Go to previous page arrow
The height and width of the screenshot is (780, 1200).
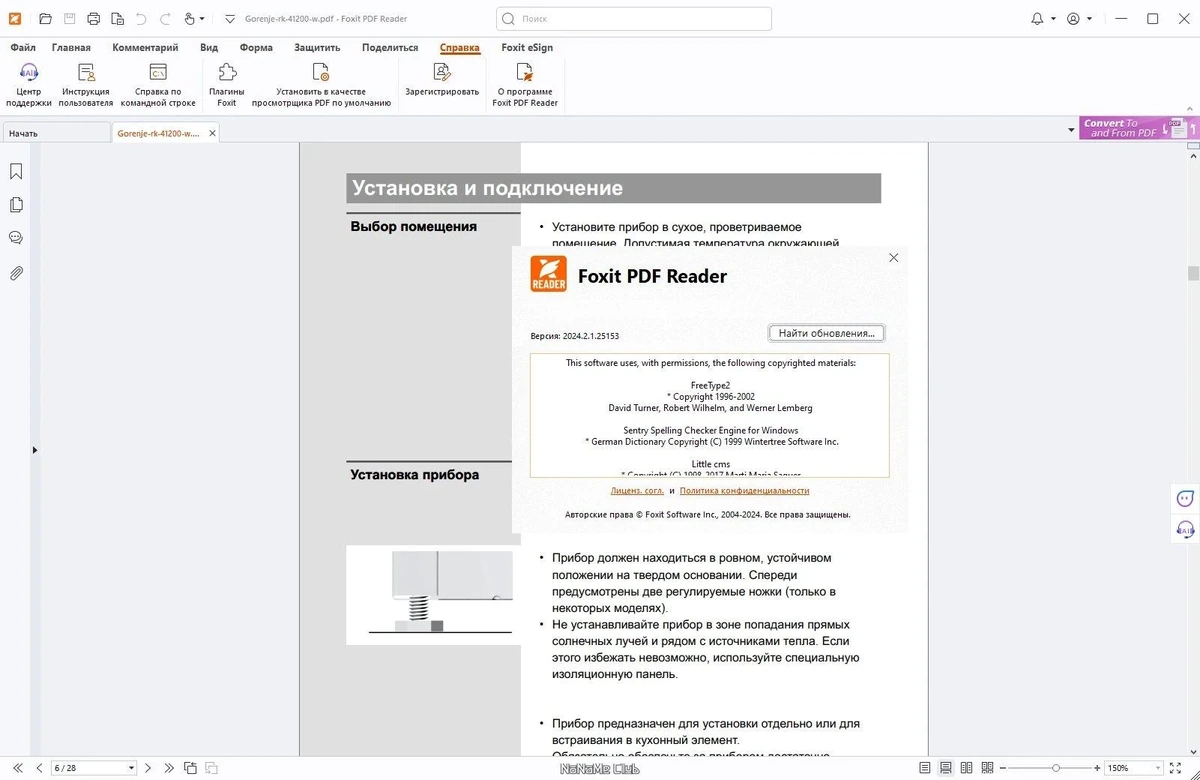pyautogui.click(x=39, y=768)
